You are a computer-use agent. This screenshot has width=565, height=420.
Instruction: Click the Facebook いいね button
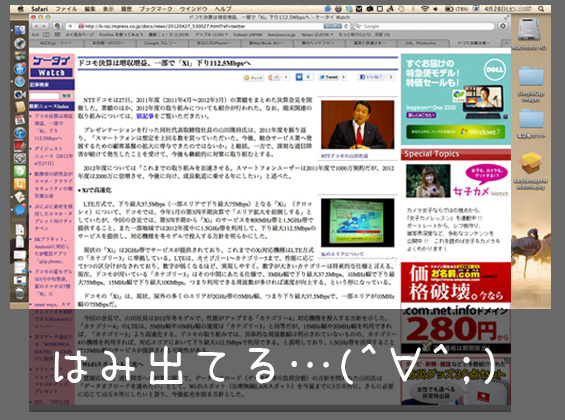pyautogui.click(x=372, y=77)
